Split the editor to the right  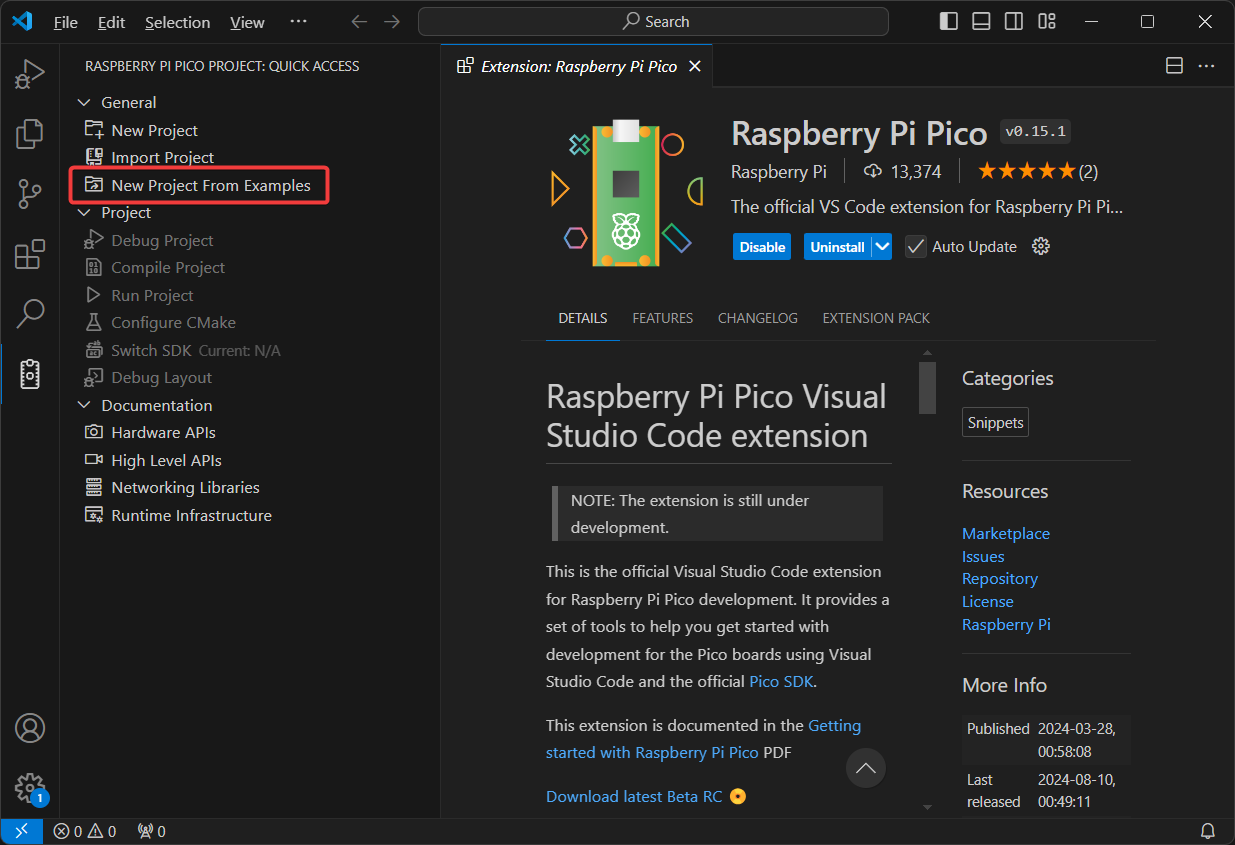pos(1175,66)
